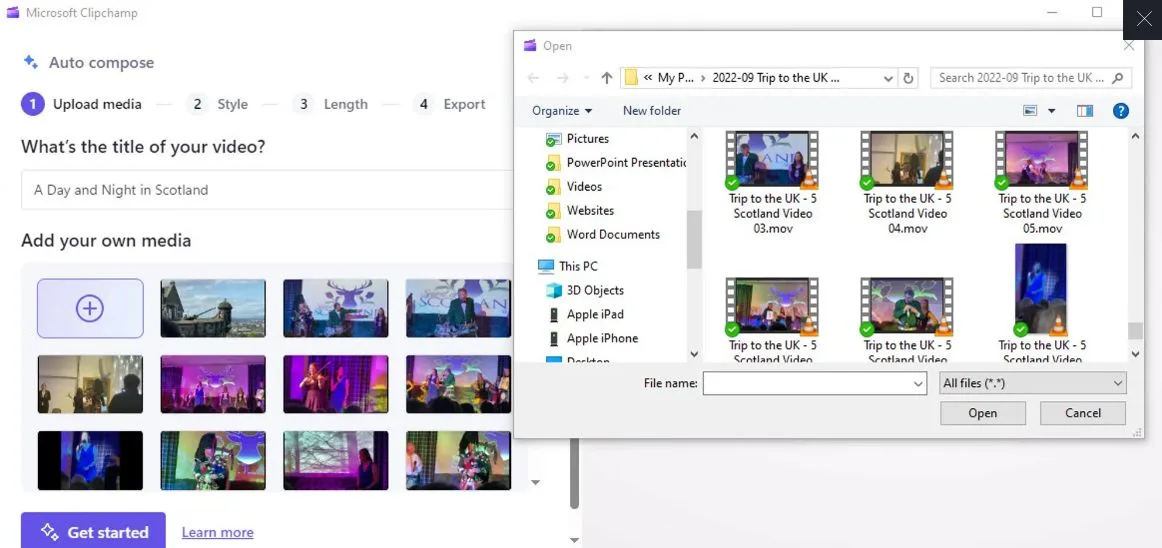
Task: Go up one folder level arrow
Action: (x=607, y=78)
